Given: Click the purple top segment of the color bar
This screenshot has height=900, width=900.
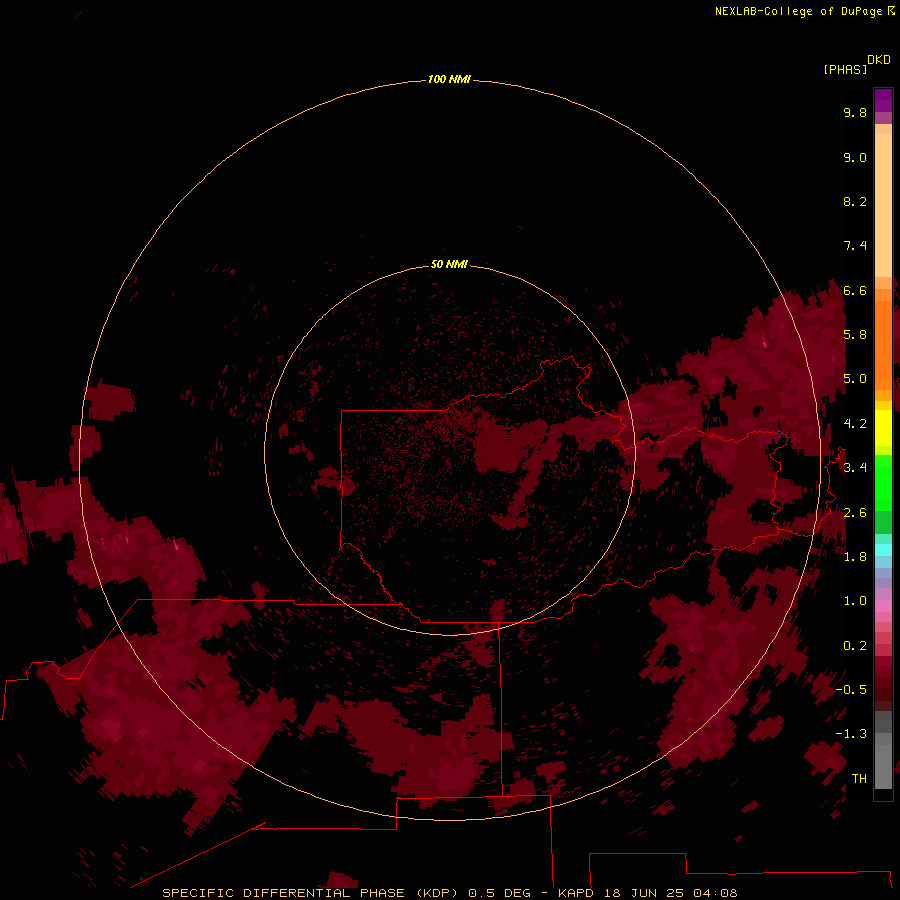Looking at the screenshot, I should click(883, 100).
